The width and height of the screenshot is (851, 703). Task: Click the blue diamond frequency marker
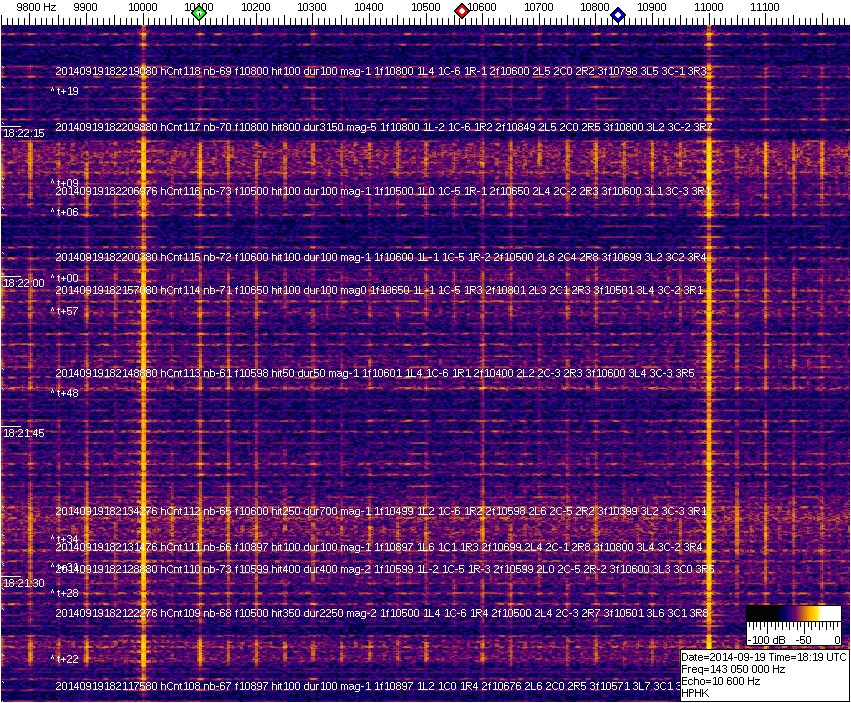click(x=618, y=15)
